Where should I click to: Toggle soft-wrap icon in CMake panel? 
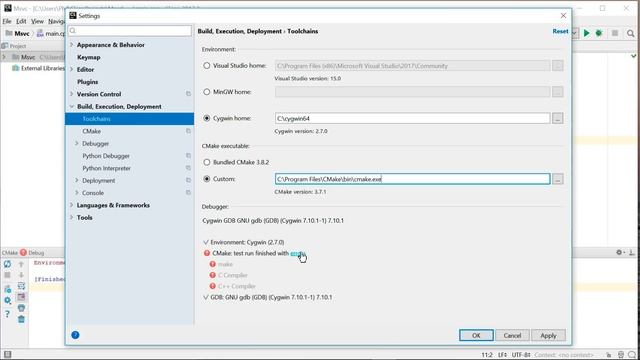click(21, 286)
